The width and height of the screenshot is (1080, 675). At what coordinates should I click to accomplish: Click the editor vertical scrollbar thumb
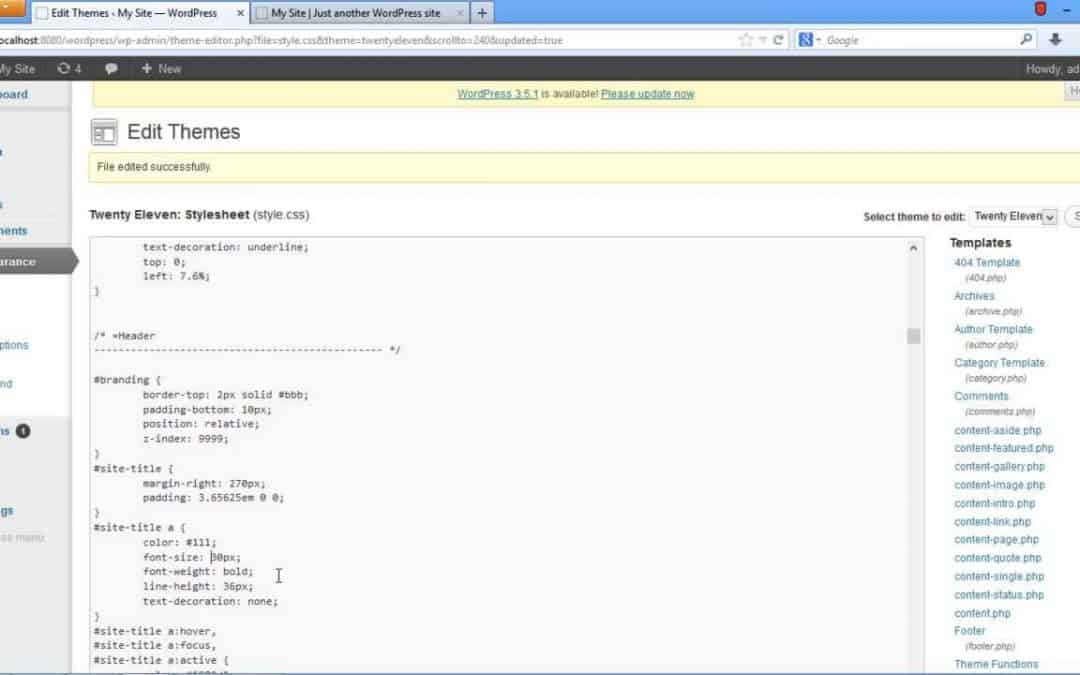tap(913, 335)
